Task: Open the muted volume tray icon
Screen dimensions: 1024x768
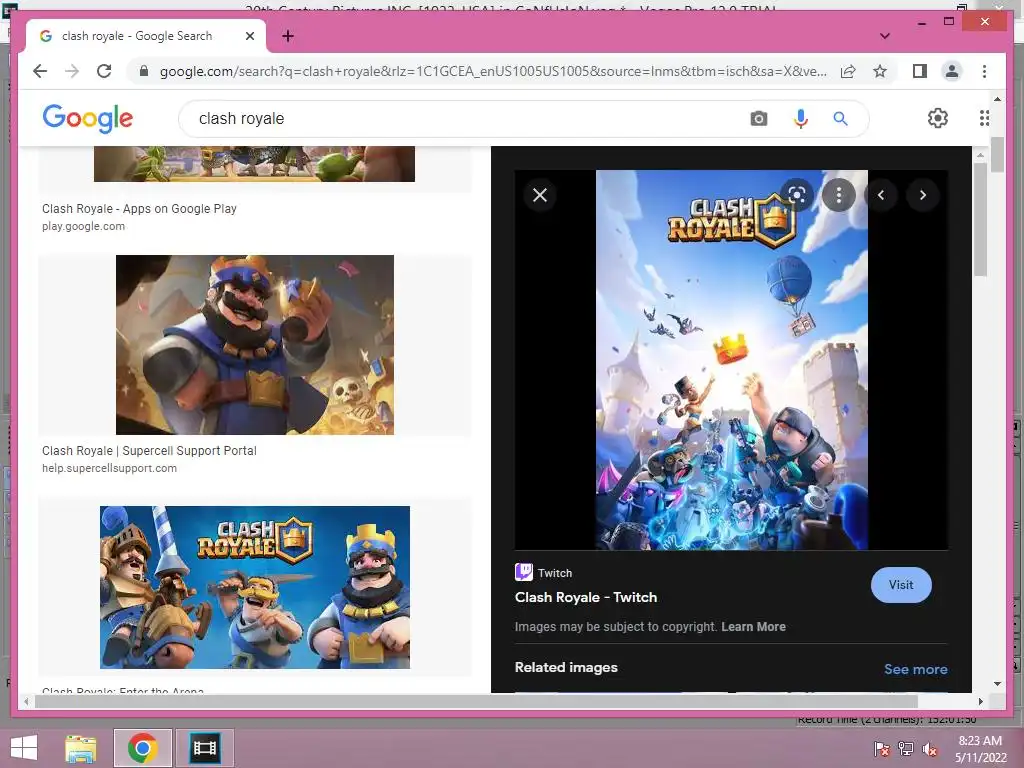Action: click(x=930, y=749)
